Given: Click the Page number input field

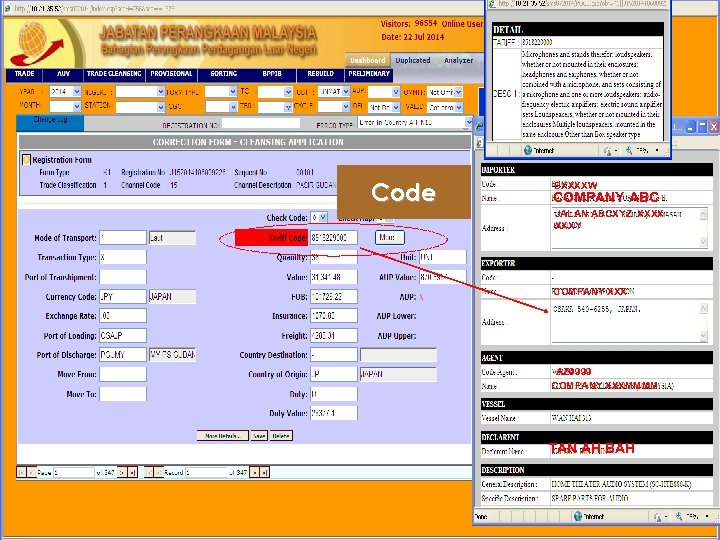Looking at the screenshot, I should pos(74,472).
